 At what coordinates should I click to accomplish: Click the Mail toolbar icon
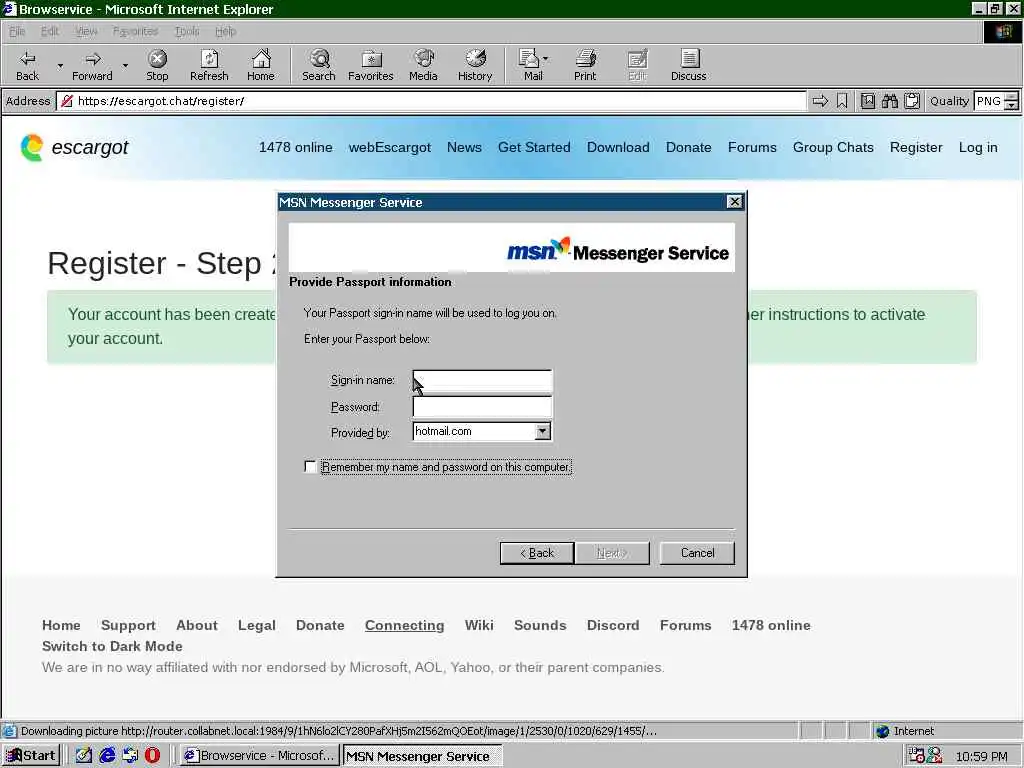point(528,59)
